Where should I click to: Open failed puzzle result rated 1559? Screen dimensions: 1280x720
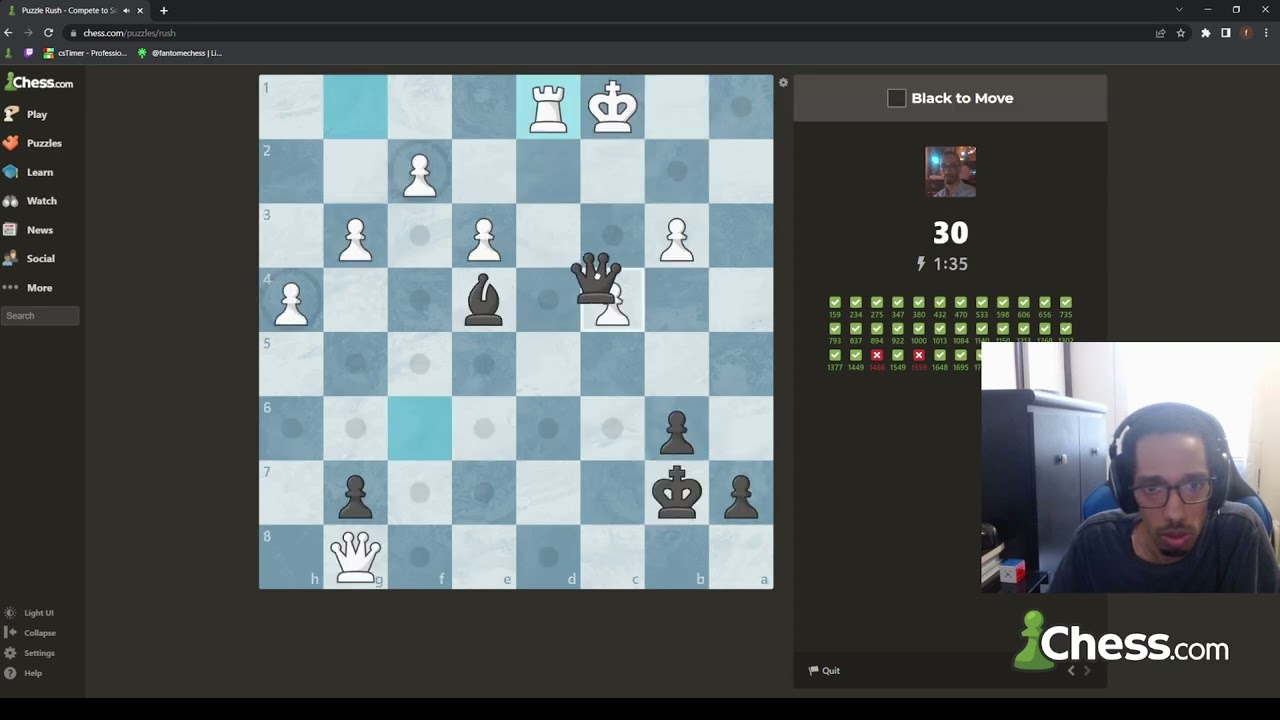(x=919, y=360)
